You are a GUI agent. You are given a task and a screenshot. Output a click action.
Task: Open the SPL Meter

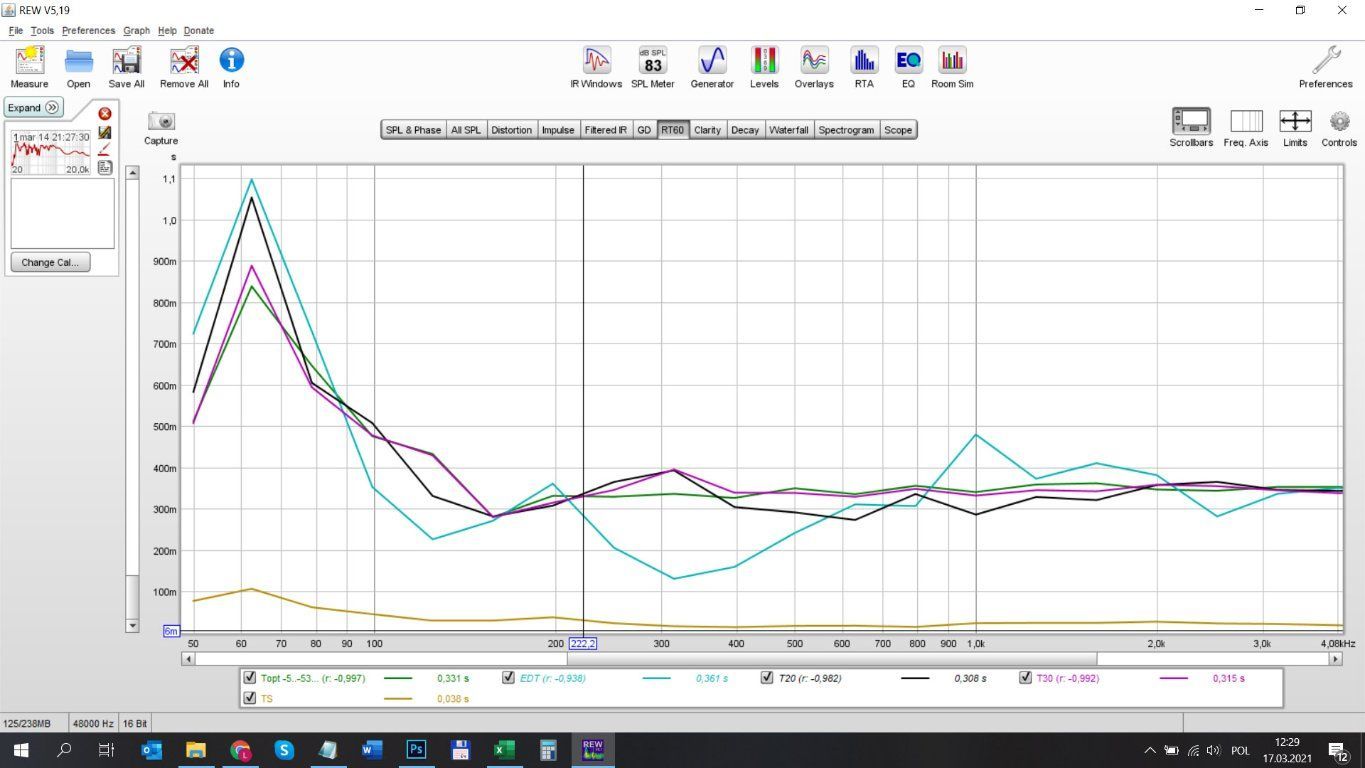pos(652,67)
